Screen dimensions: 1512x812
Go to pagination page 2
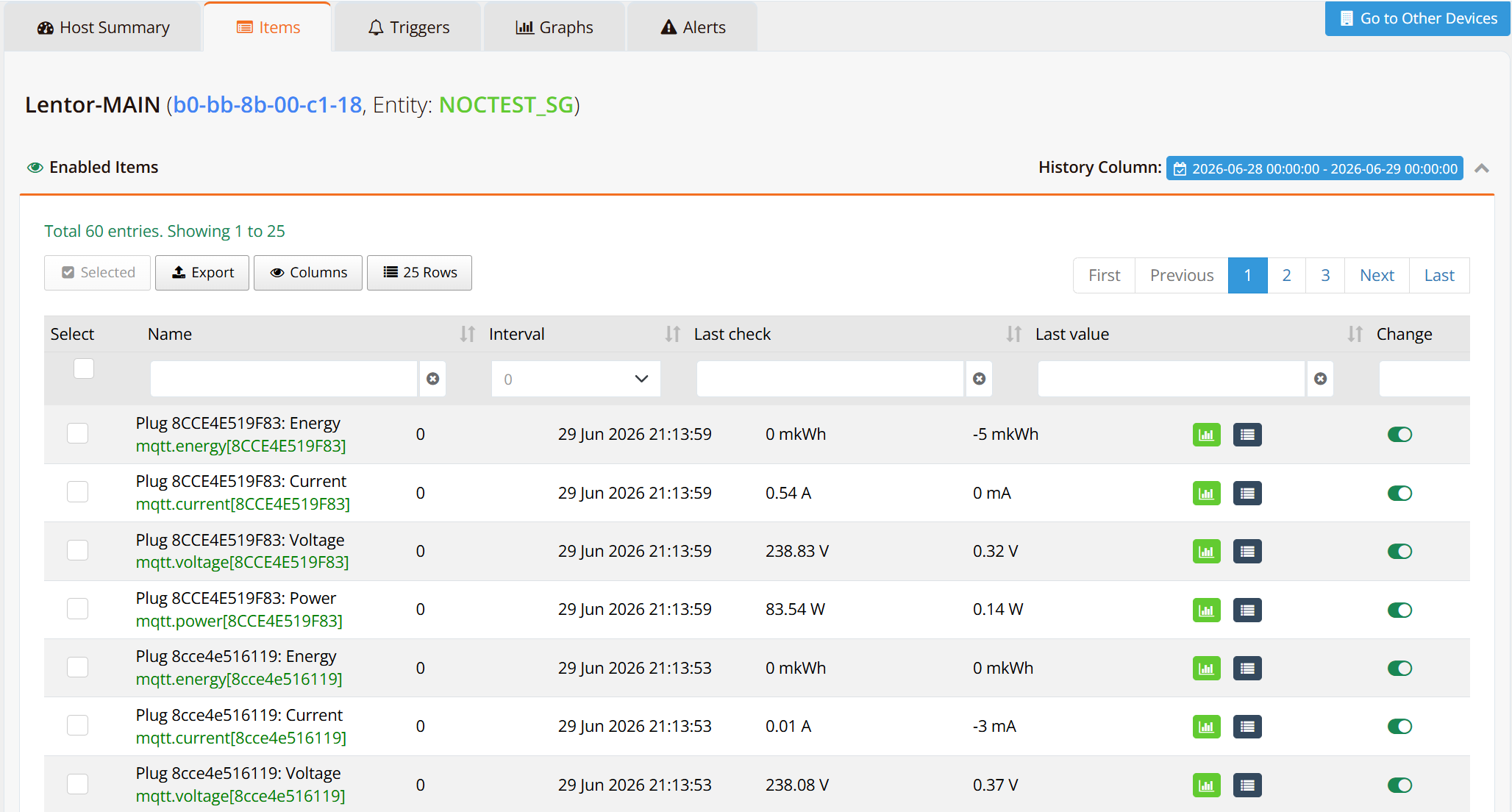[x=1286, y=276]
